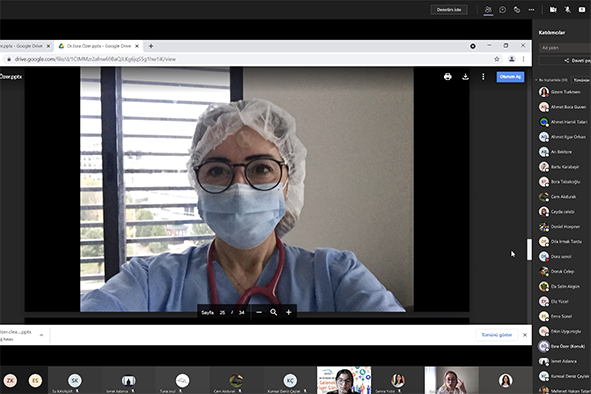
Task: Select participant Barlu Karabayır
Action: click(x=563, y=167)
